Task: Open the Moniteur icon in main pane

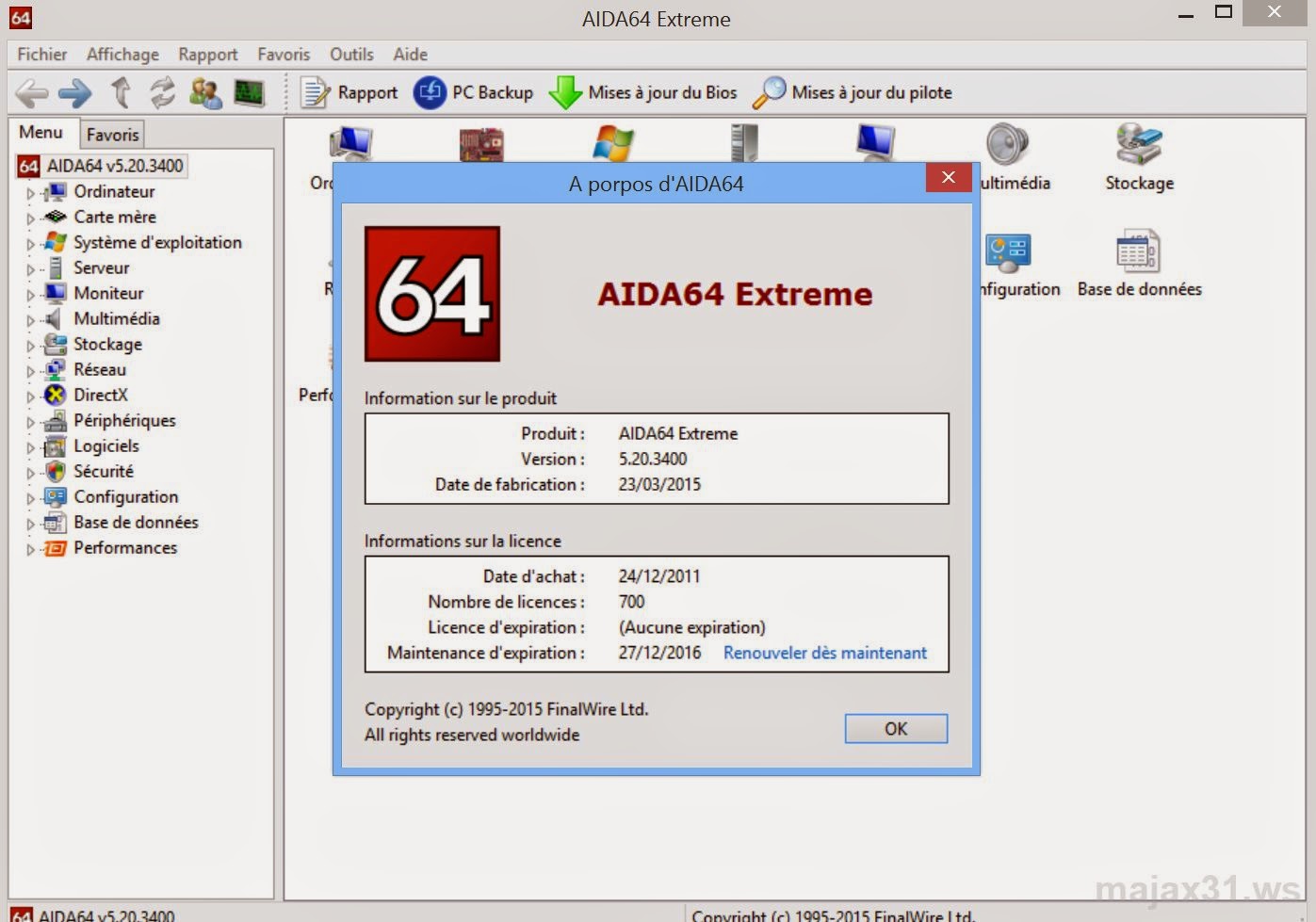Action: [875, 143]
